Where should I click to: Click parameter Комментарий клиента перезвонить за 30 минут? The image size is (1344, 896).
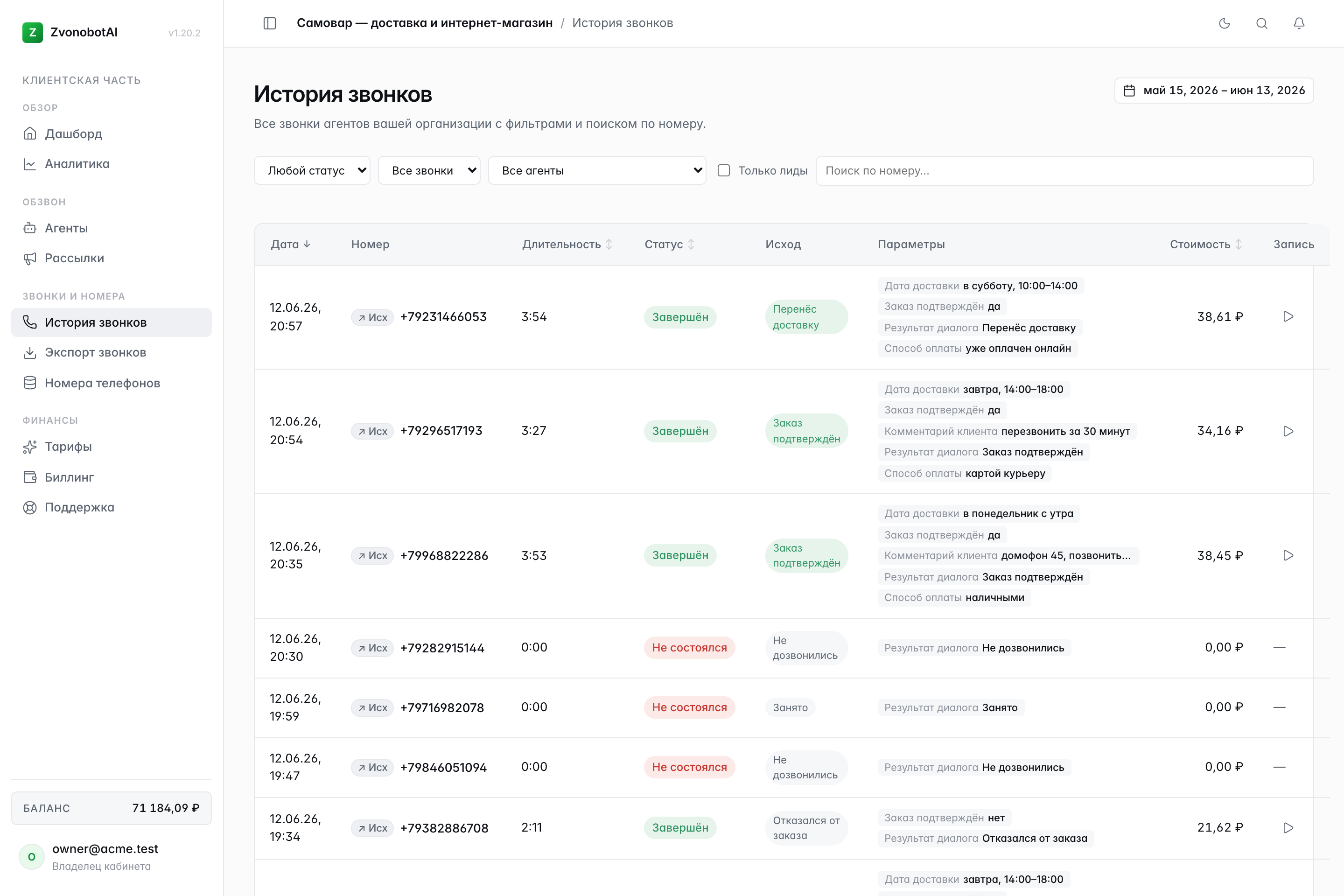click(x=1007, y=431)
